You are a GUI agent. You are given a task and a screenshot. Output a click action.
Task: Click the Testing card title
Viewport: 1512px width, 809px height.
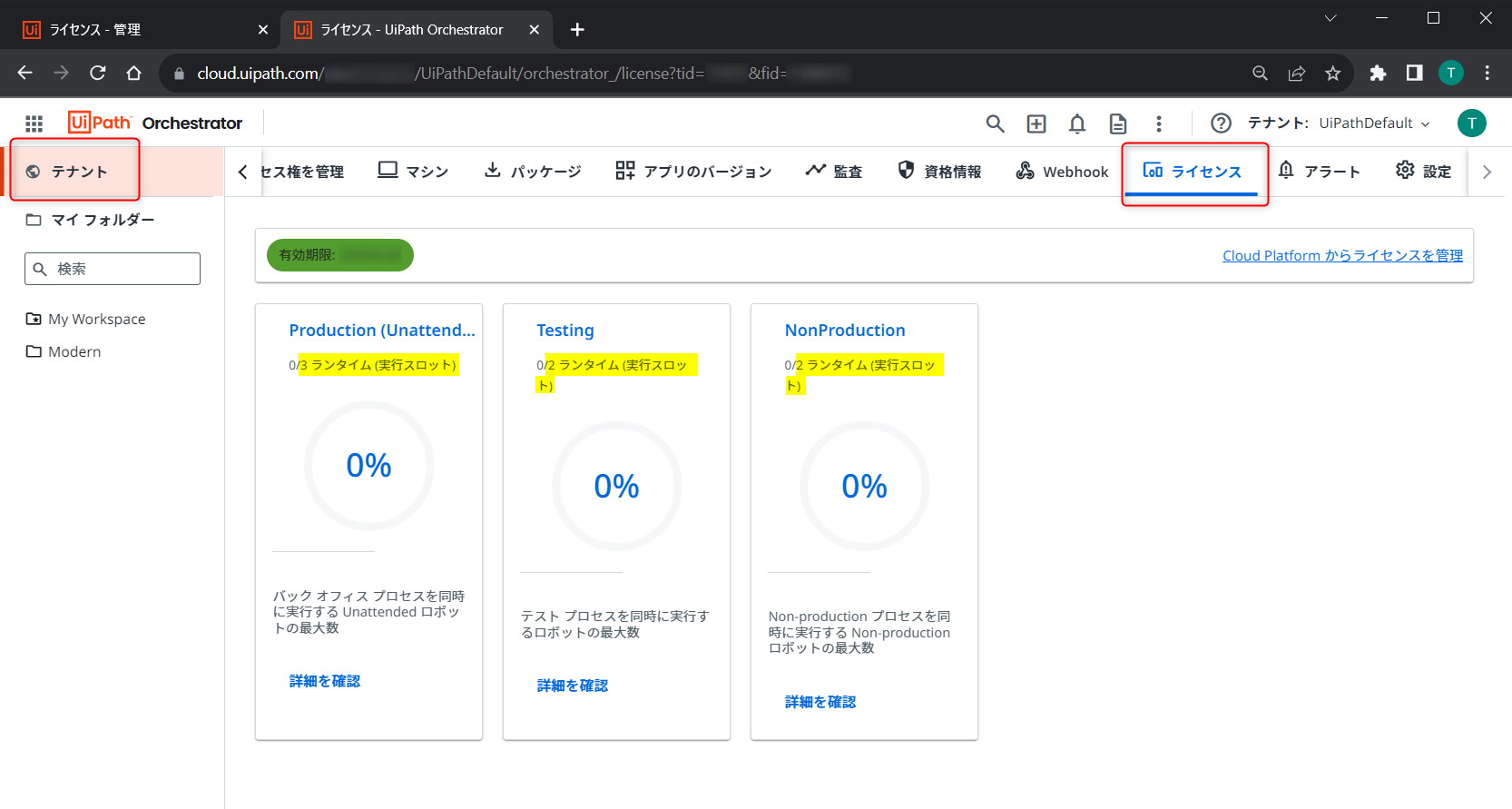pyautogui.click(x=565, y=331)
